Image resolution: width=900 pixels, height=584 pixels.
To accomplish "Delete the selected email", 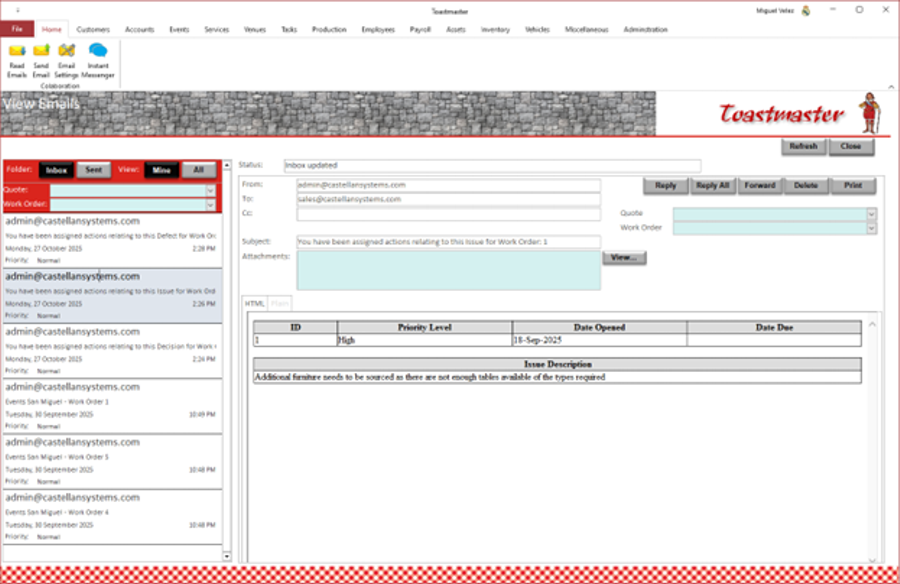I will click(806, 185).
